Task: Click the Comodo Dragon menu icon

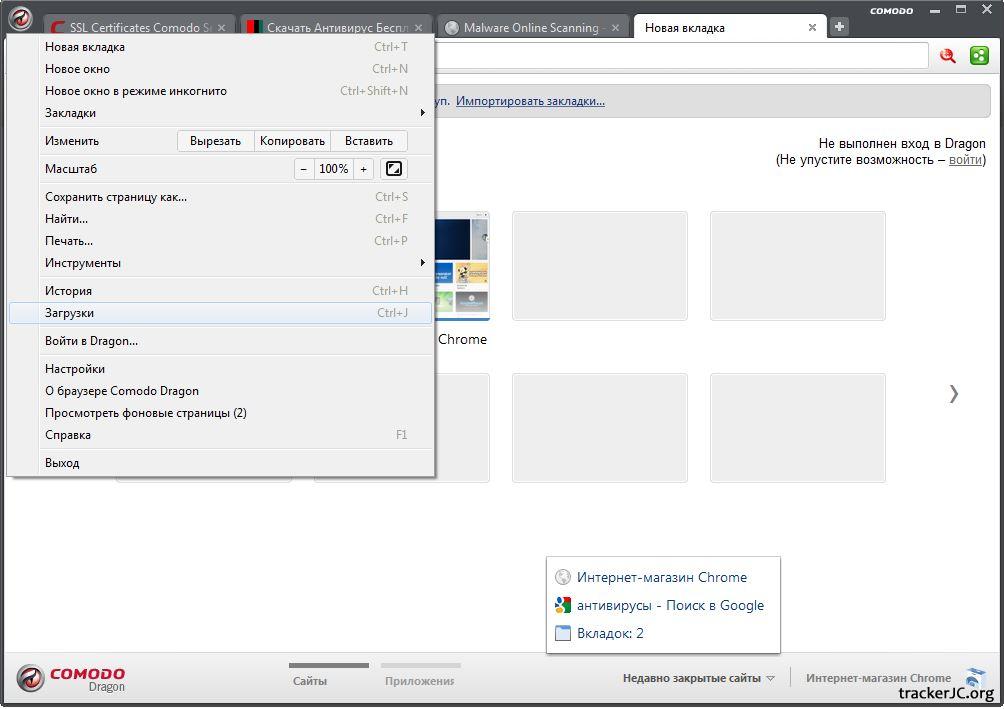Action: (21, 19)
